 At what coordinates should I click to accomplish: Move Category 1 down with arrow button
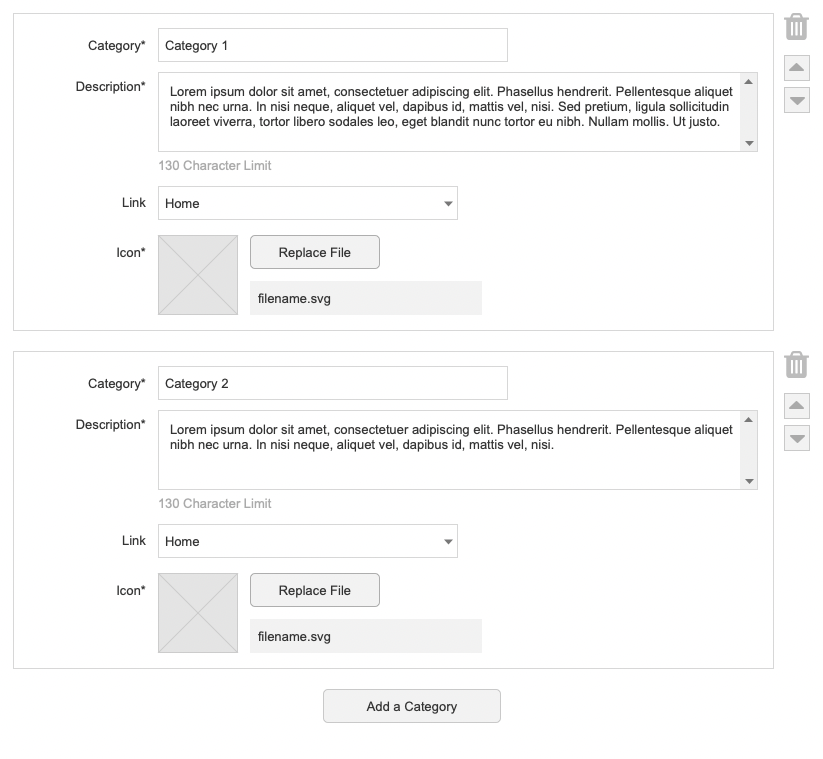tap(796, 100)
